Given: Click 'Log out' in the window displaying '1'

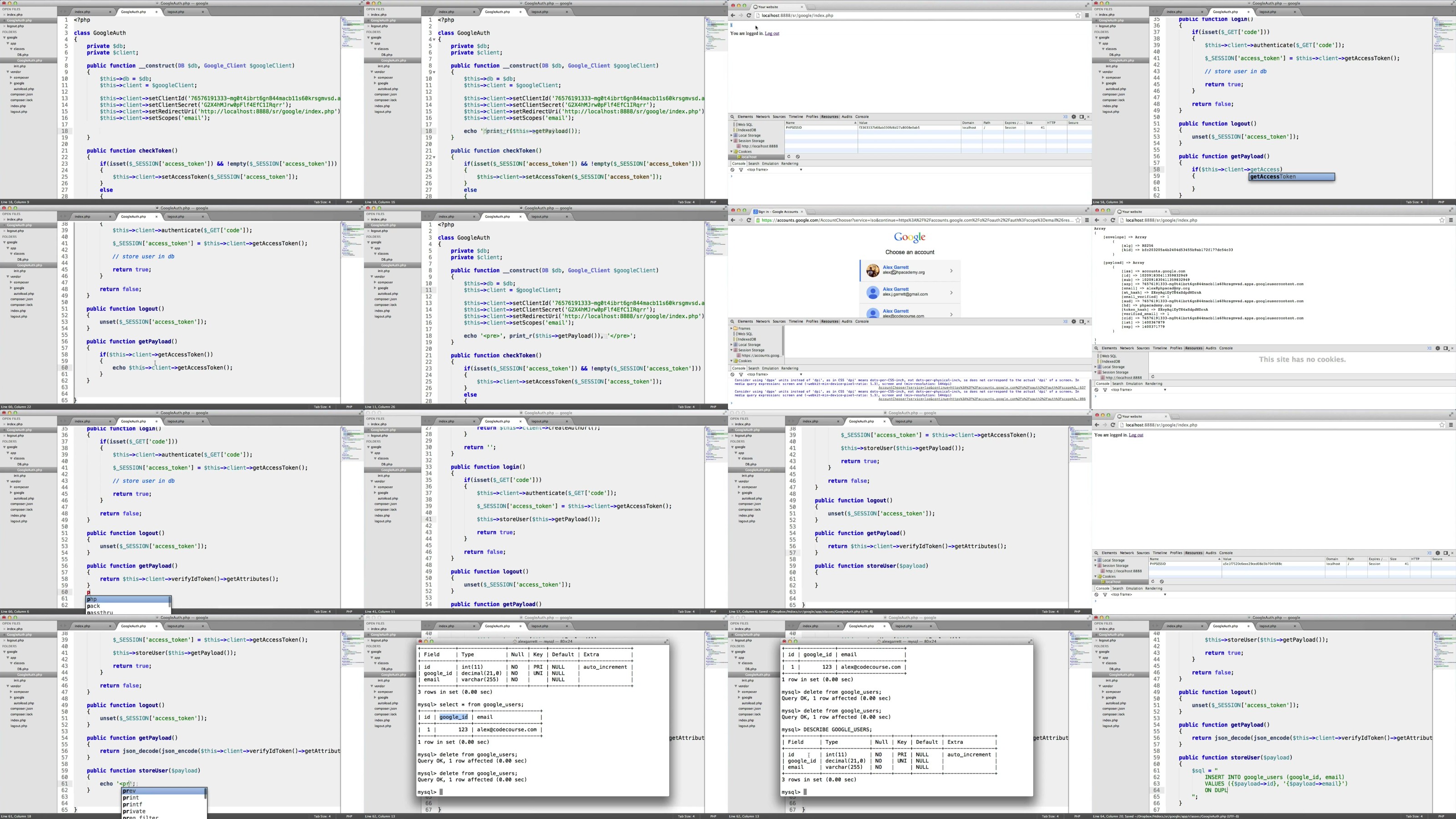Looking at the screenshot, I should (772, 34).
